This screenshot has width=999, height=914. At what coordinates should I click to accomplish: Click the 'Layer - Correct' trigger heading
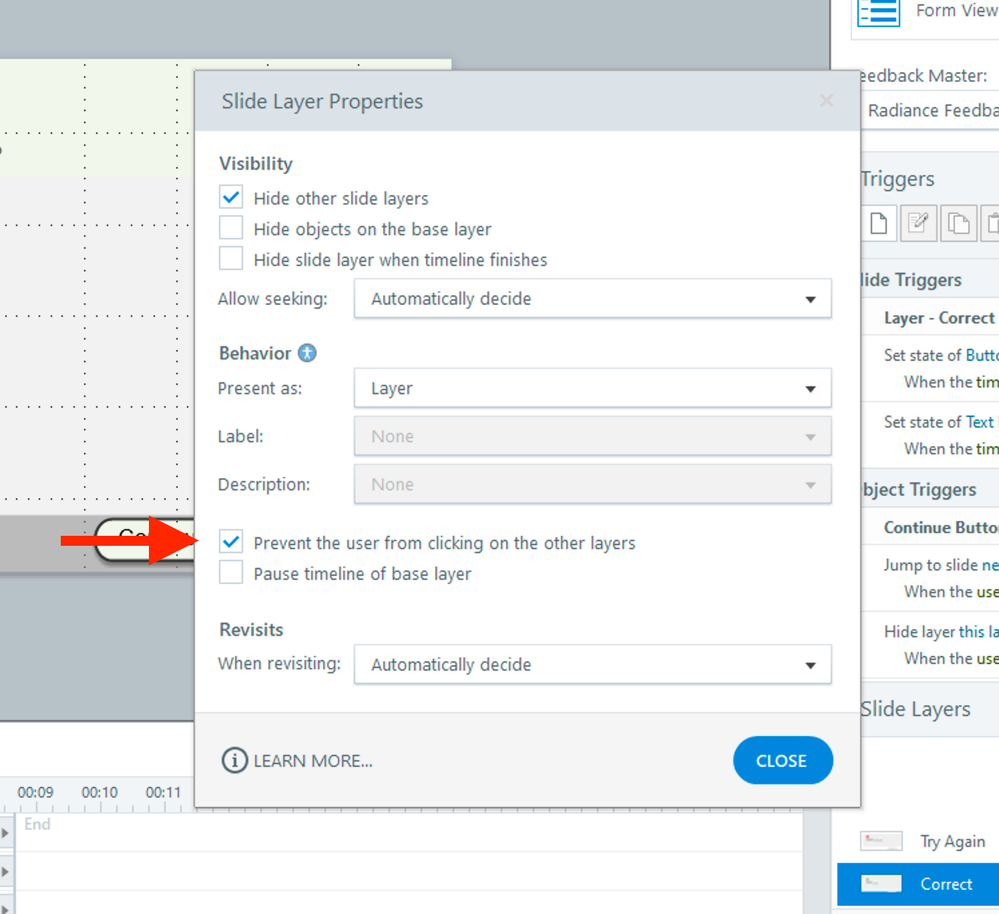[940, 318]
